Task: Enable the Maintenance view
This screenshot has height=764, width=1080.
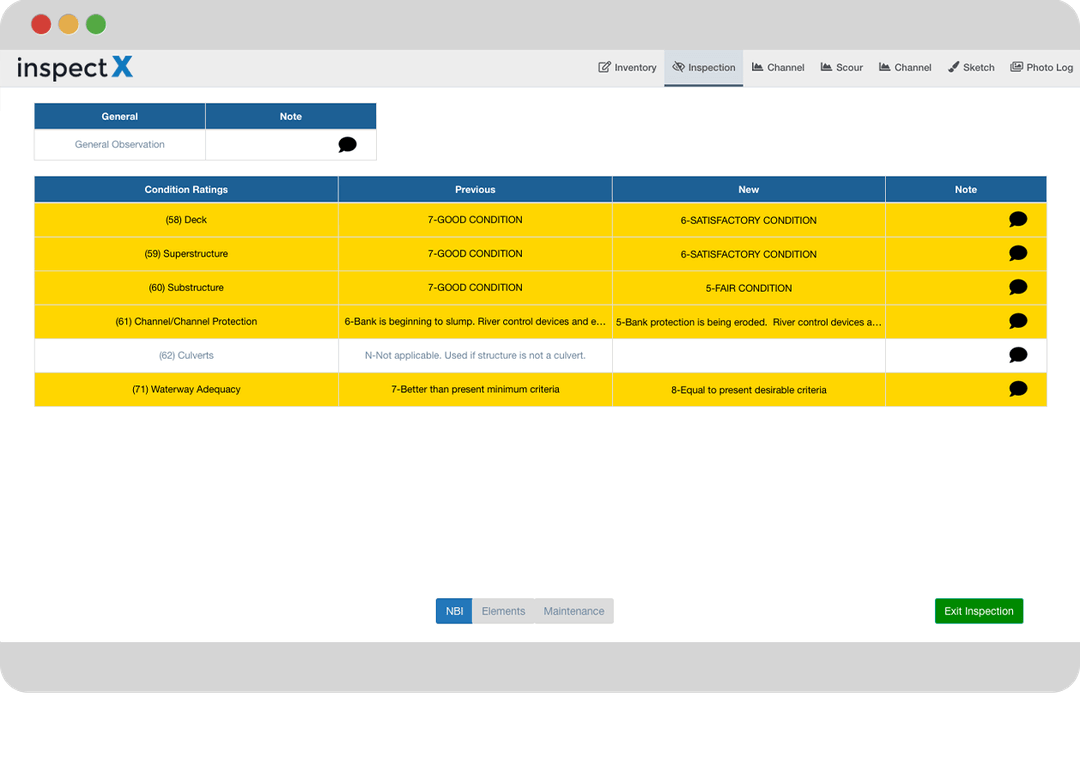Action: 574,610
